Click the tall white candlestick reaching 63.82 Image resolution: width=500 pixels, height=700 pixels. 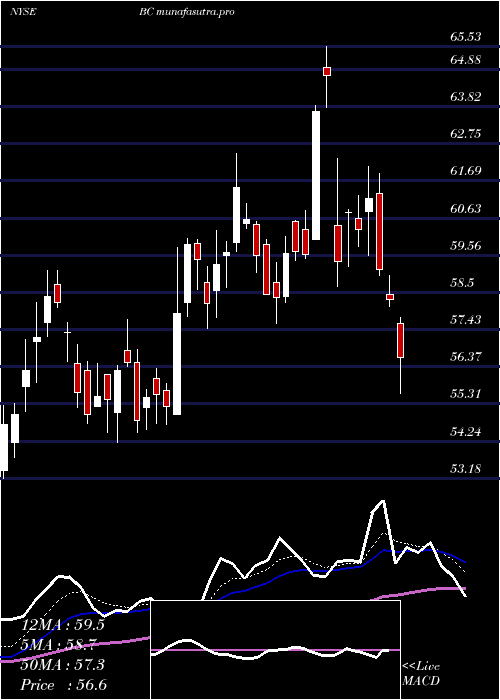[316, 175]
